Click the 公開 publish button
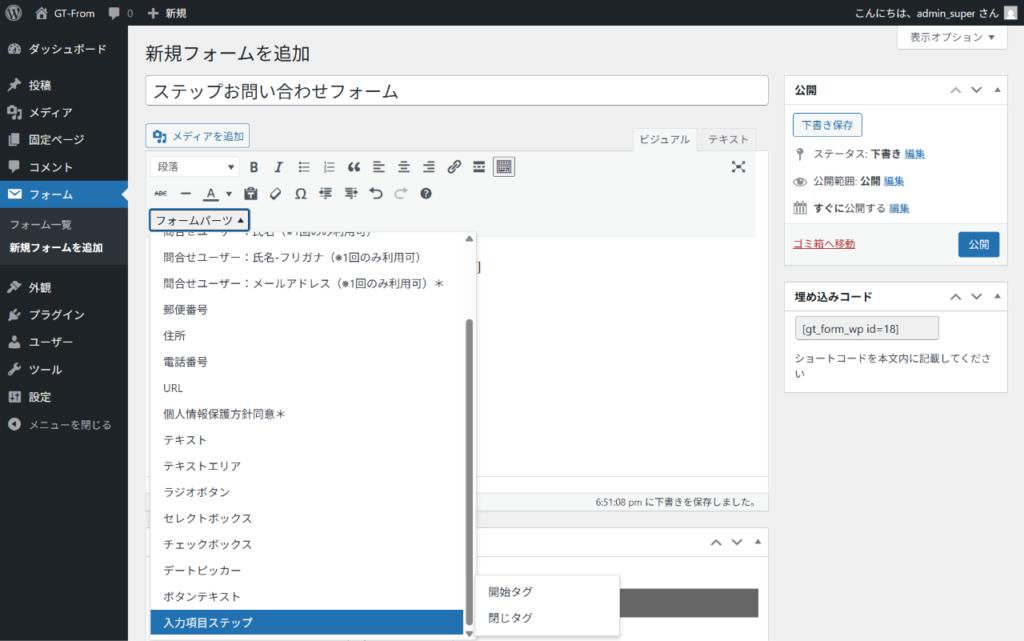Viewport: 1024px width, 641px height. coord(978,244)
